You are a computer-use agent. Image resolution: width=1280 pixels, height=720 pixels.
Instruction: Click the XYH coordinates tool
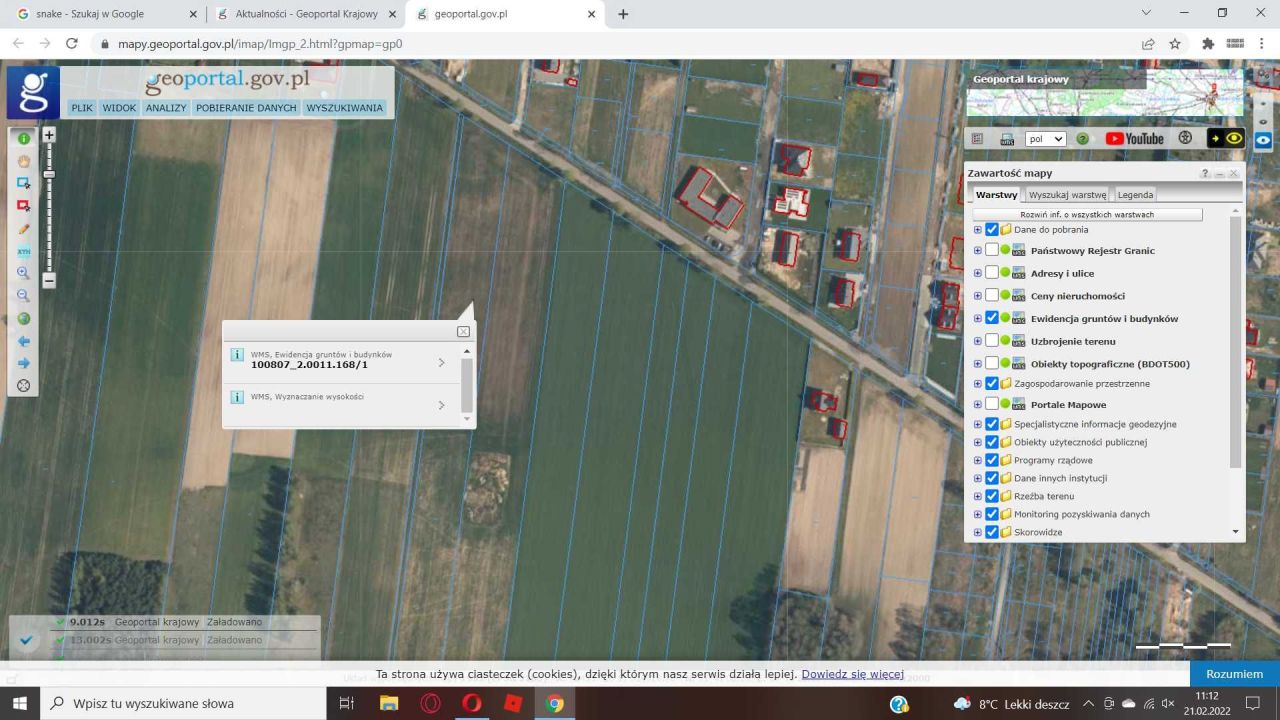tap(24, 251)
